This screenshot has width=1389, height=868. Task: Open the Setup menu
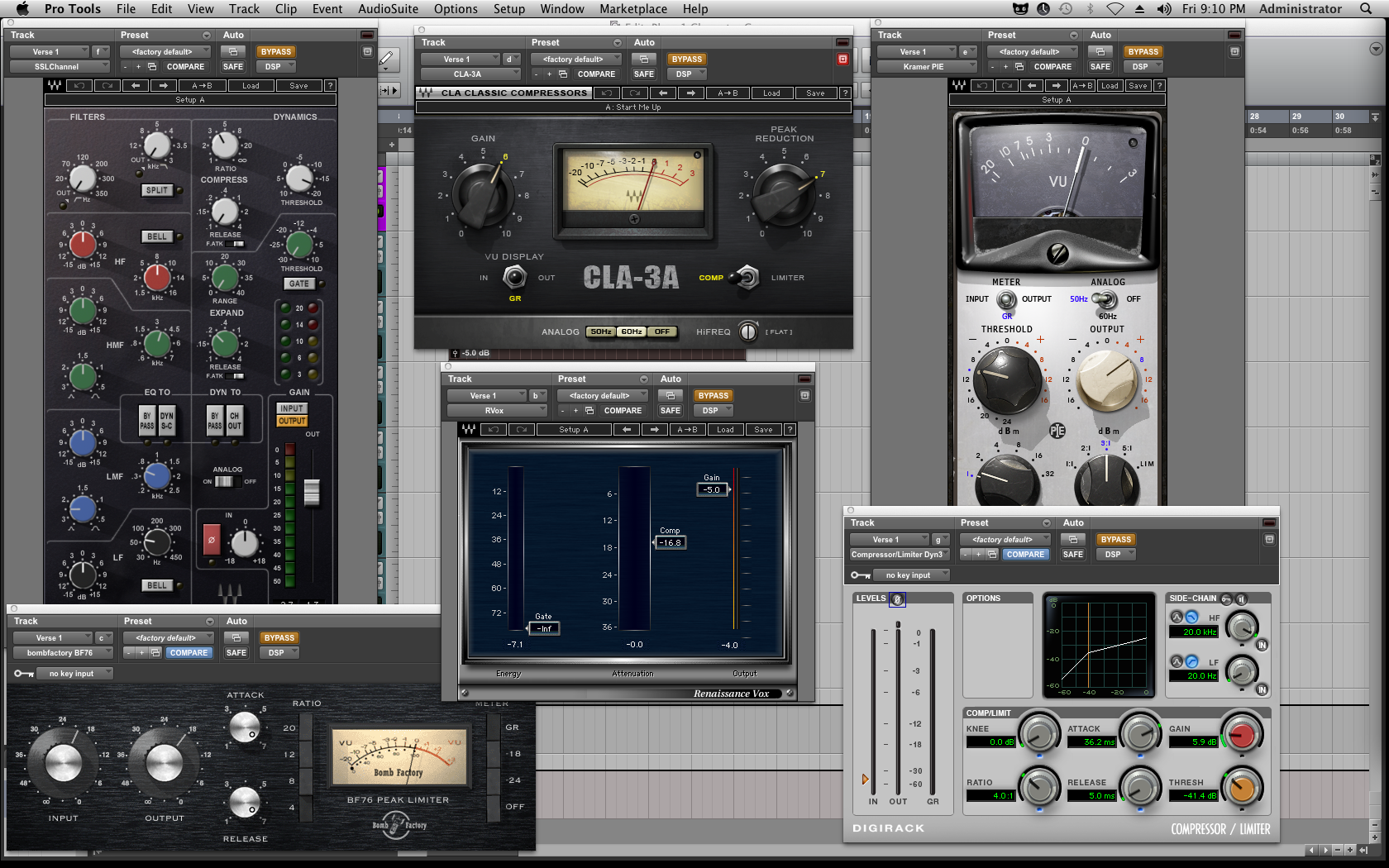pyautogui.click(x=509, y=9)
